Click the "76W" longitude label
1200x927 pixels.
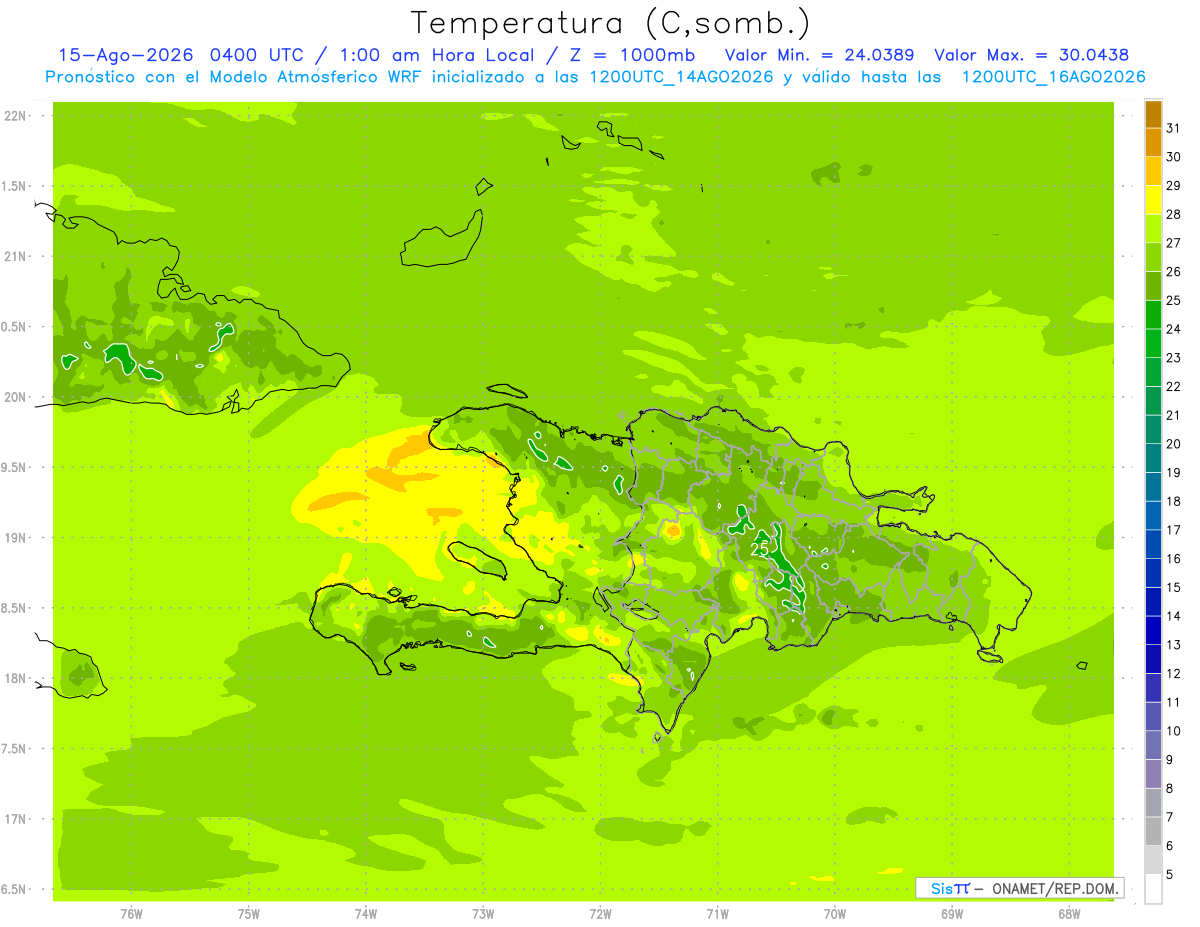131,914
